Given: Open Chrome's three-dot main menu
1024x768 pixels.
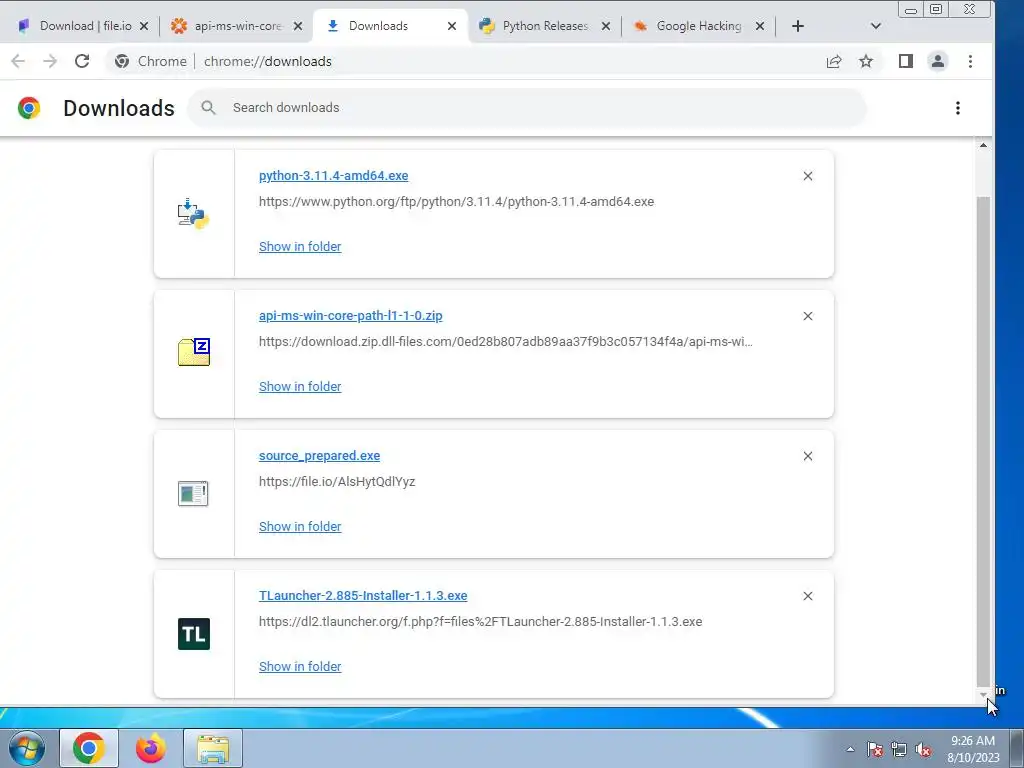Looking at the screenshot, I should point(970,61).
